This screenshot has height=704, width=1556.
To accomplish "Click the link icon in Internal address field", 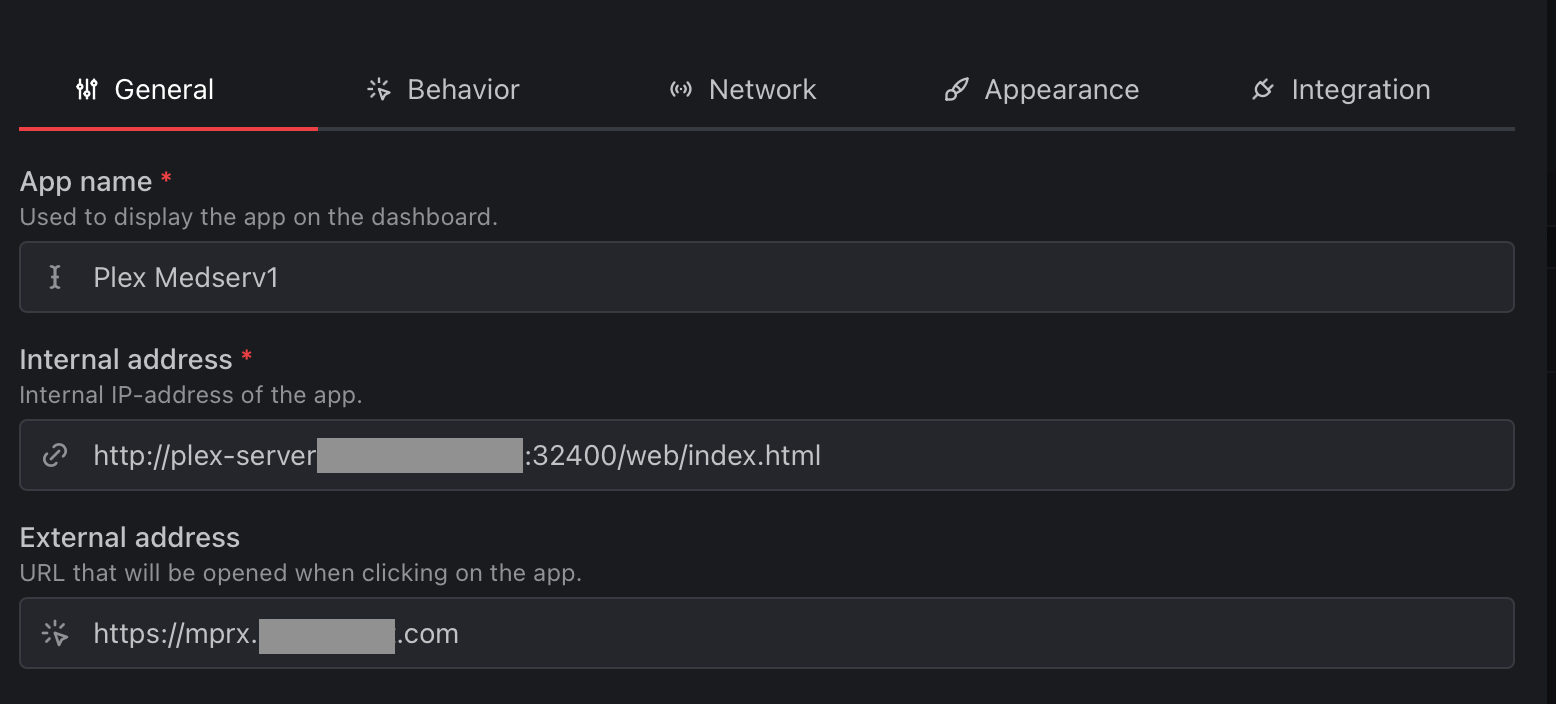I will 55,455.
